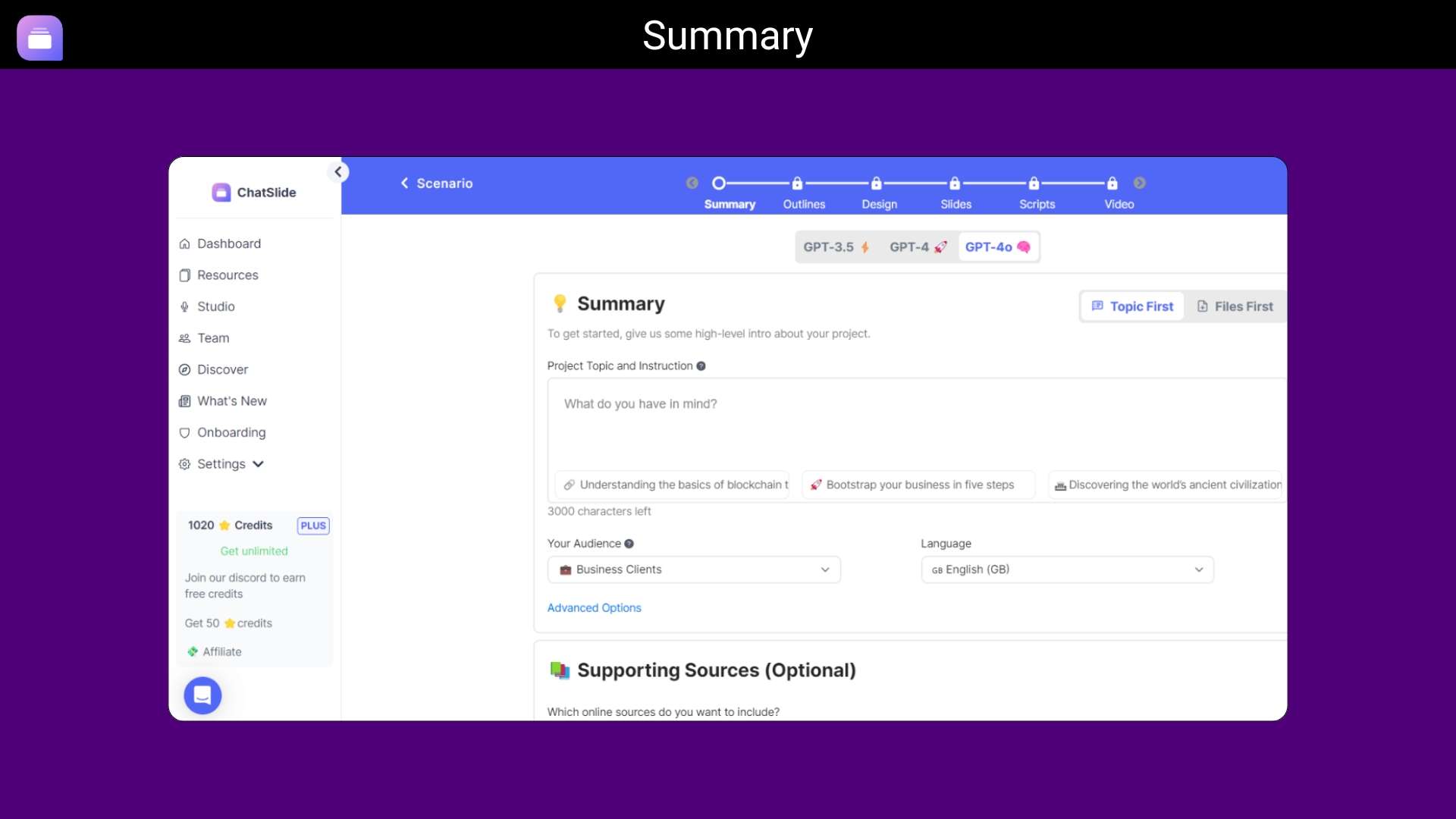This screenshot has height=819, width=1456.
Task: Collapse the sidebar with arrow button
Action: pos(338,172)
